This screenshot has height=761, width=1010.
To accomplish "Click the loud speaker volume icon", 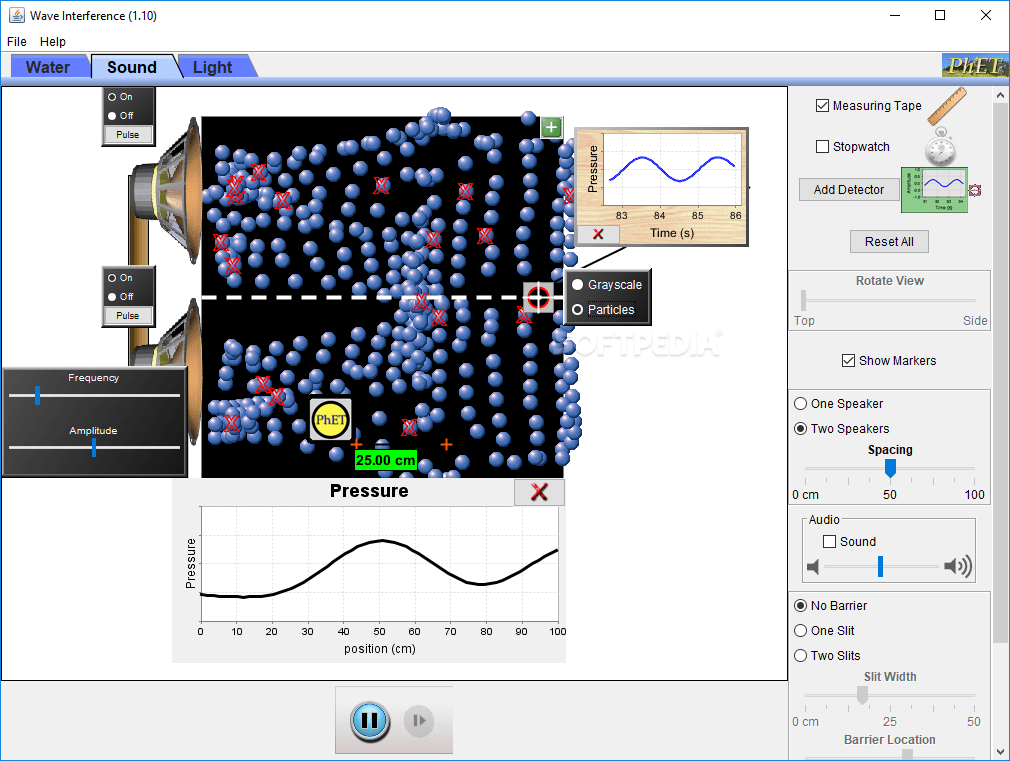I will tap(958, 566).
